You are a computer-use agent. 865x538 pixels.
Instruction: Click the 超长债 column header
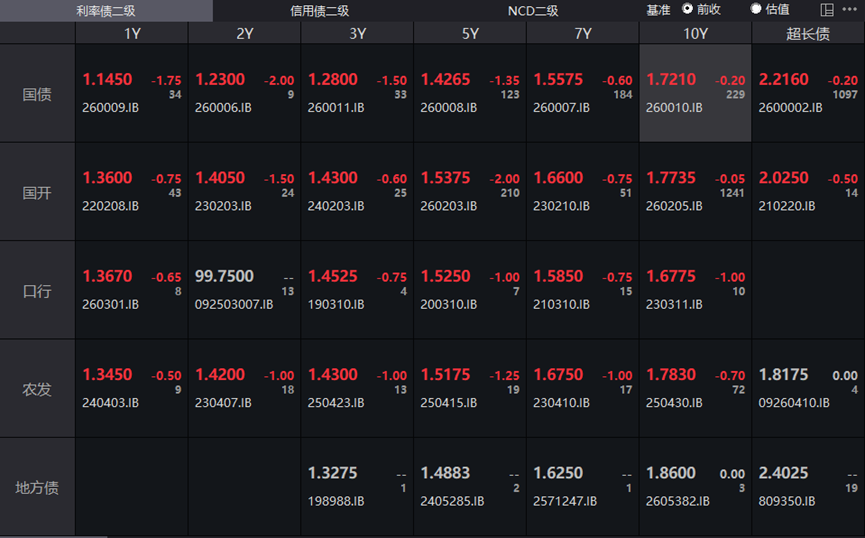[808, 33]
